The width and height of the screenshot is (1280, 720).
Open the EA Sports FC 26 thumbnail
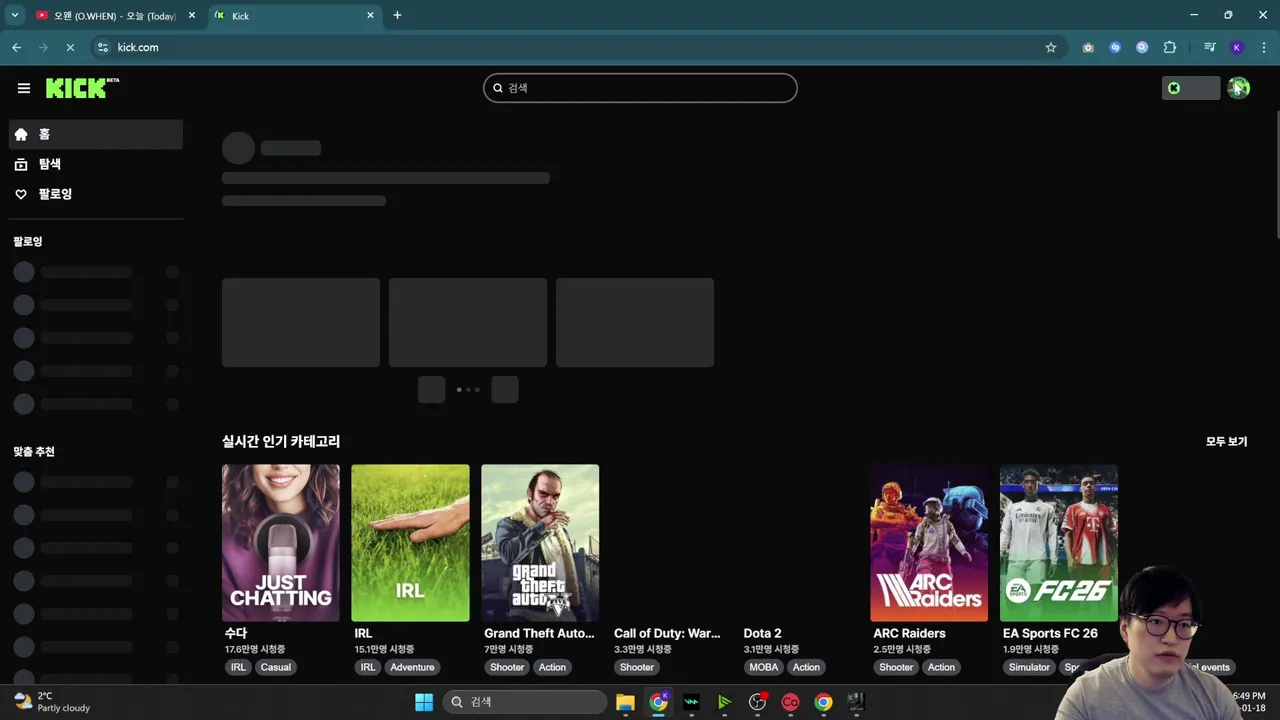[1059, 543]
